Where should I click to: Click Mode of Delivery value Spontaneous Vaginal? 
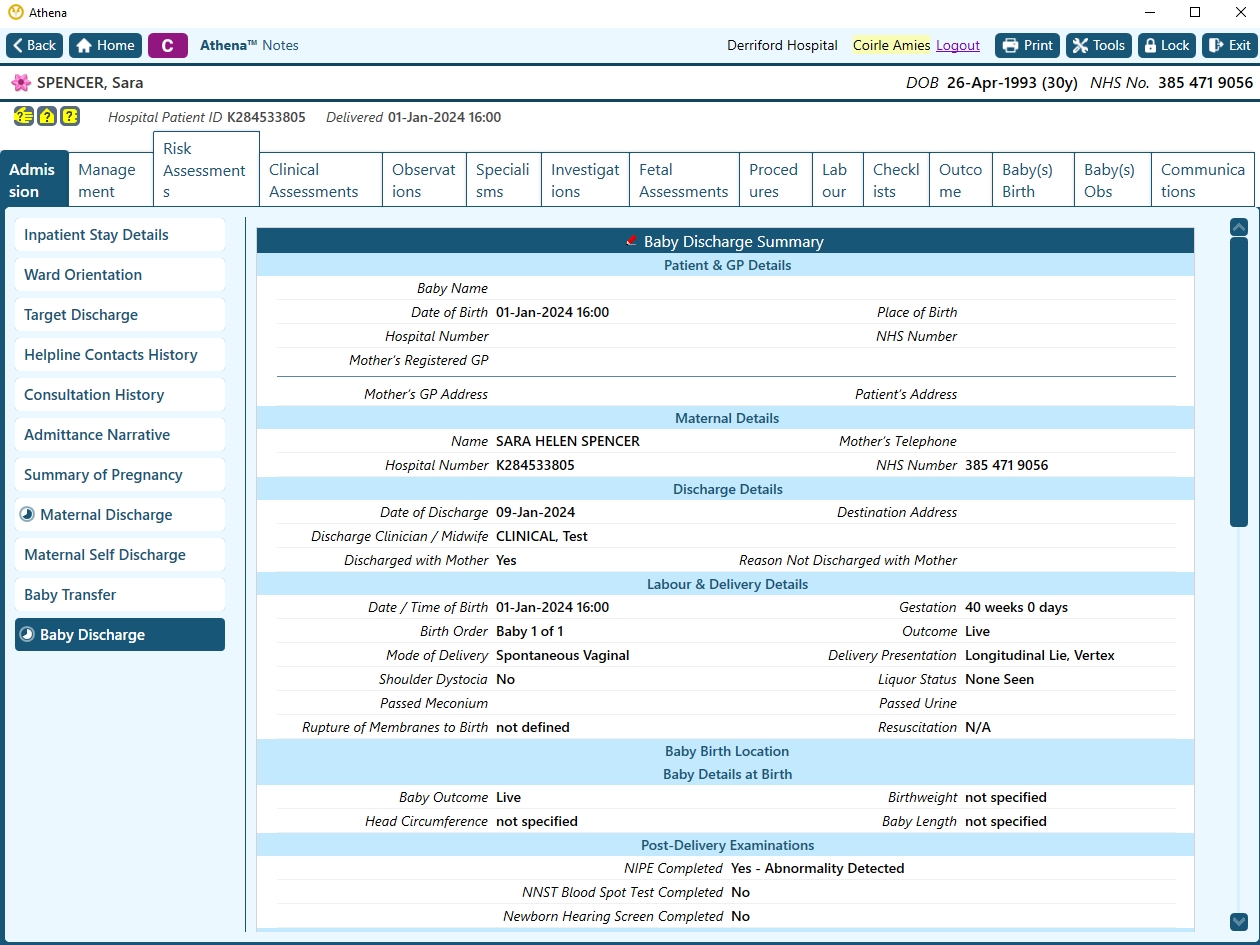point(563,655)
